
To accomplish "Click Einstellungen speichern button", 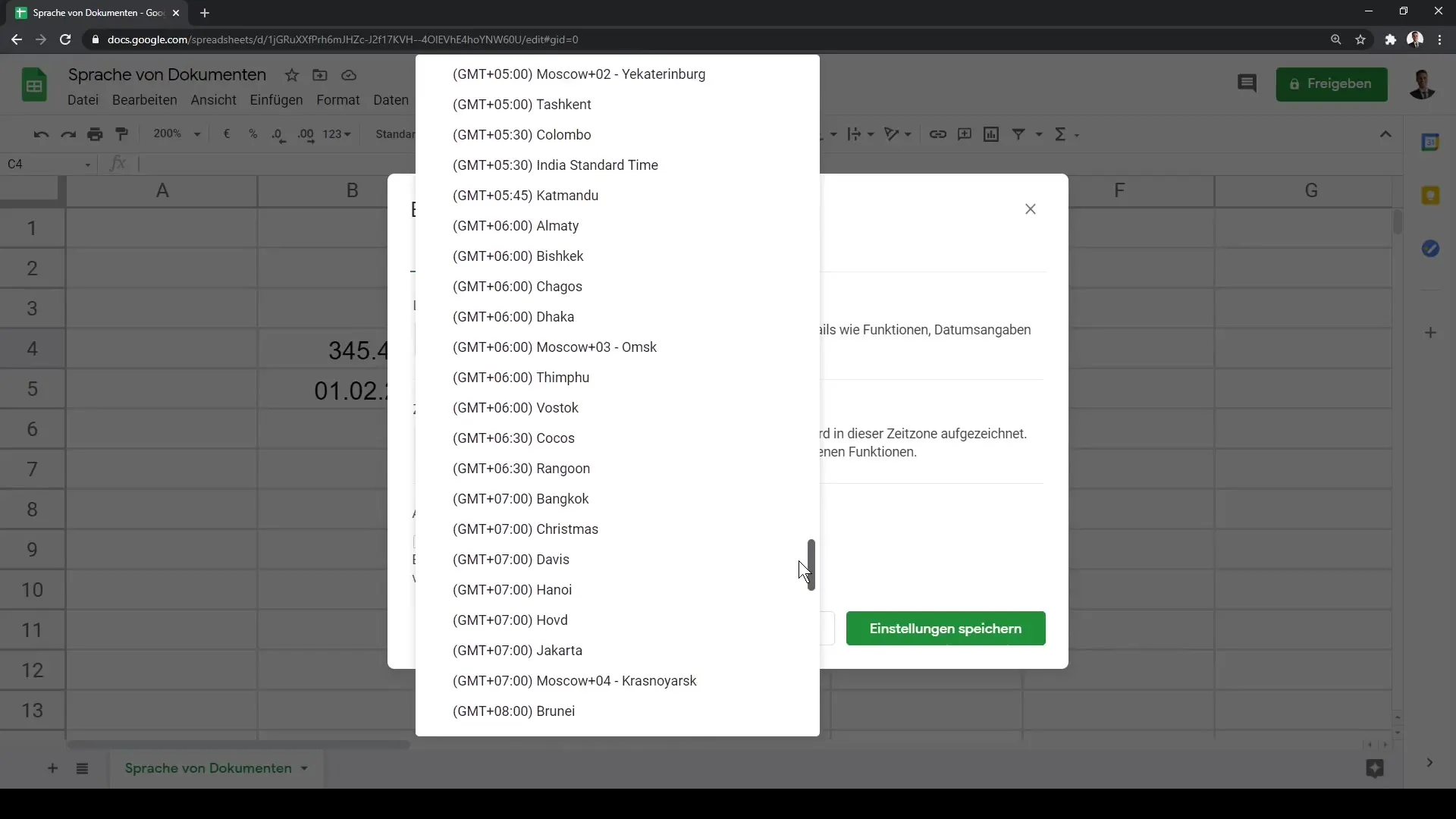I will click(x=946, y=629).
